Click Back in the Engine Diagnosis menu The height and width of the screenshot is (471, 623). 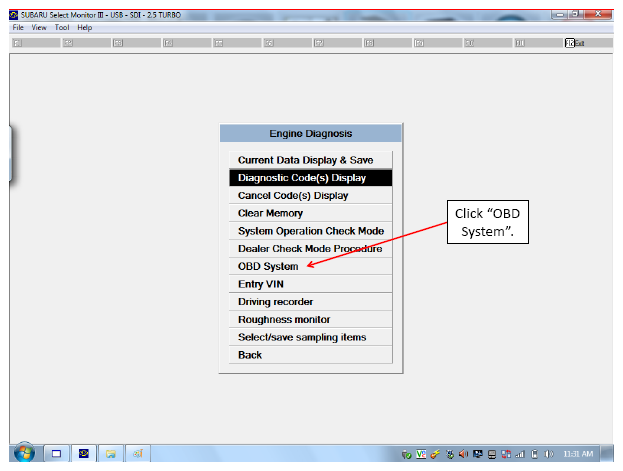pos(310,355)
